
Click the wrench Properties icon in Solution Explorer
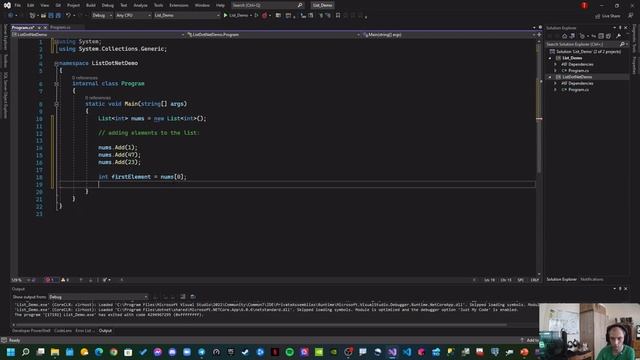(x=618, y=36)
